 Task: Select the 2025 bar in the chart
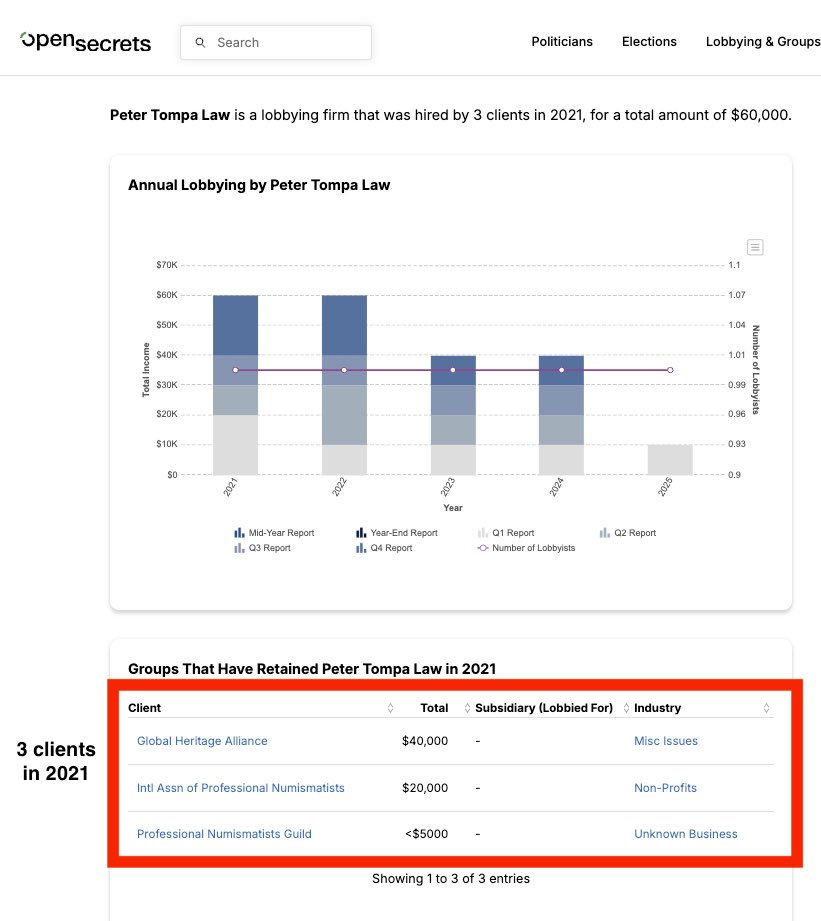[670, 459]
